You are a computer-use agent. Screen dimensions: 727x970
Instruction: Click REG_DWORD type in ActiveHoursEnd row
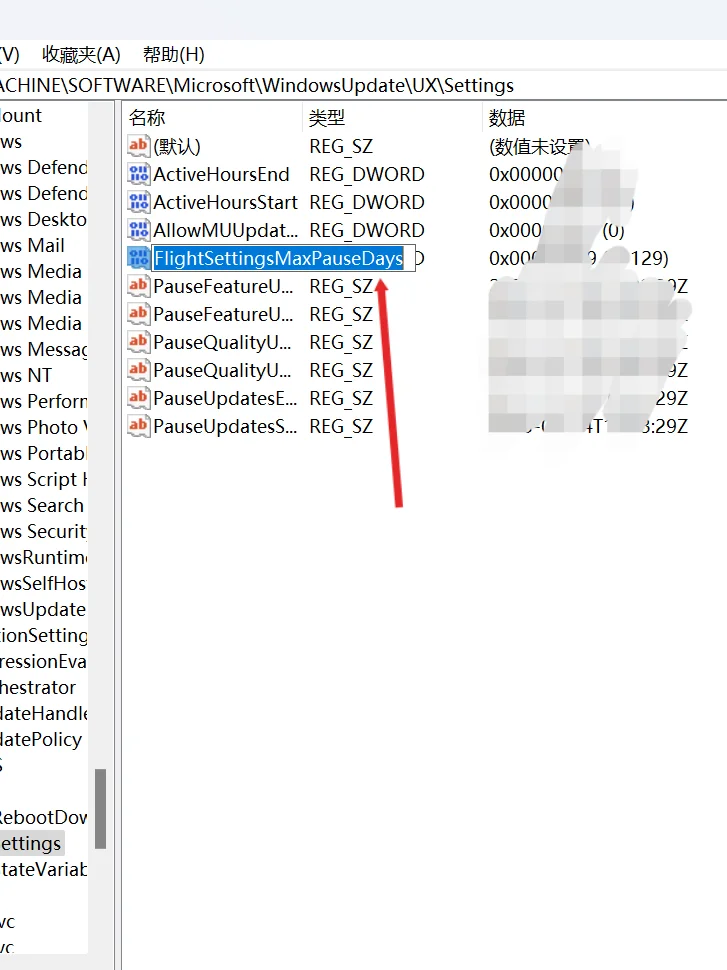pyautogui.click(x=367, y=174)
